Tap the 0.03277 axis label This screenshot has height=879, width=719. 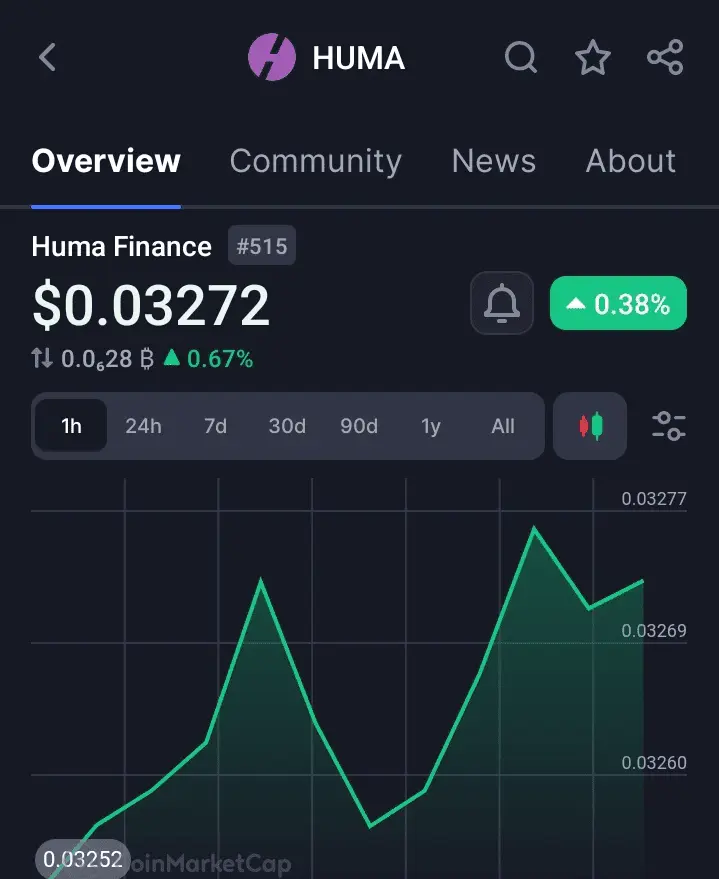[x=653, y=498]
